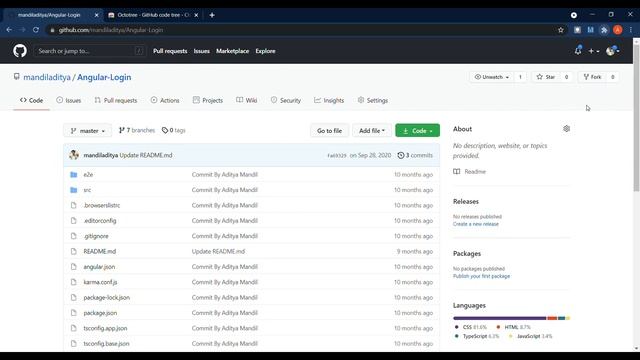Open mandiladitya owner link
Screen dimensions: 640x360
[47, 77]
